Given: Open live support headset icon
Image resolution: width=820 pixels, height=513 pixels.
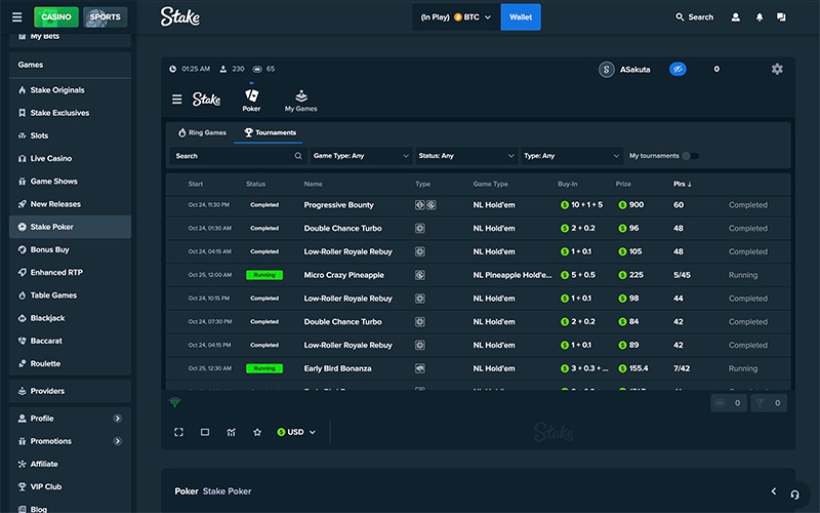Looking at the screenshot, I should 795,494.
